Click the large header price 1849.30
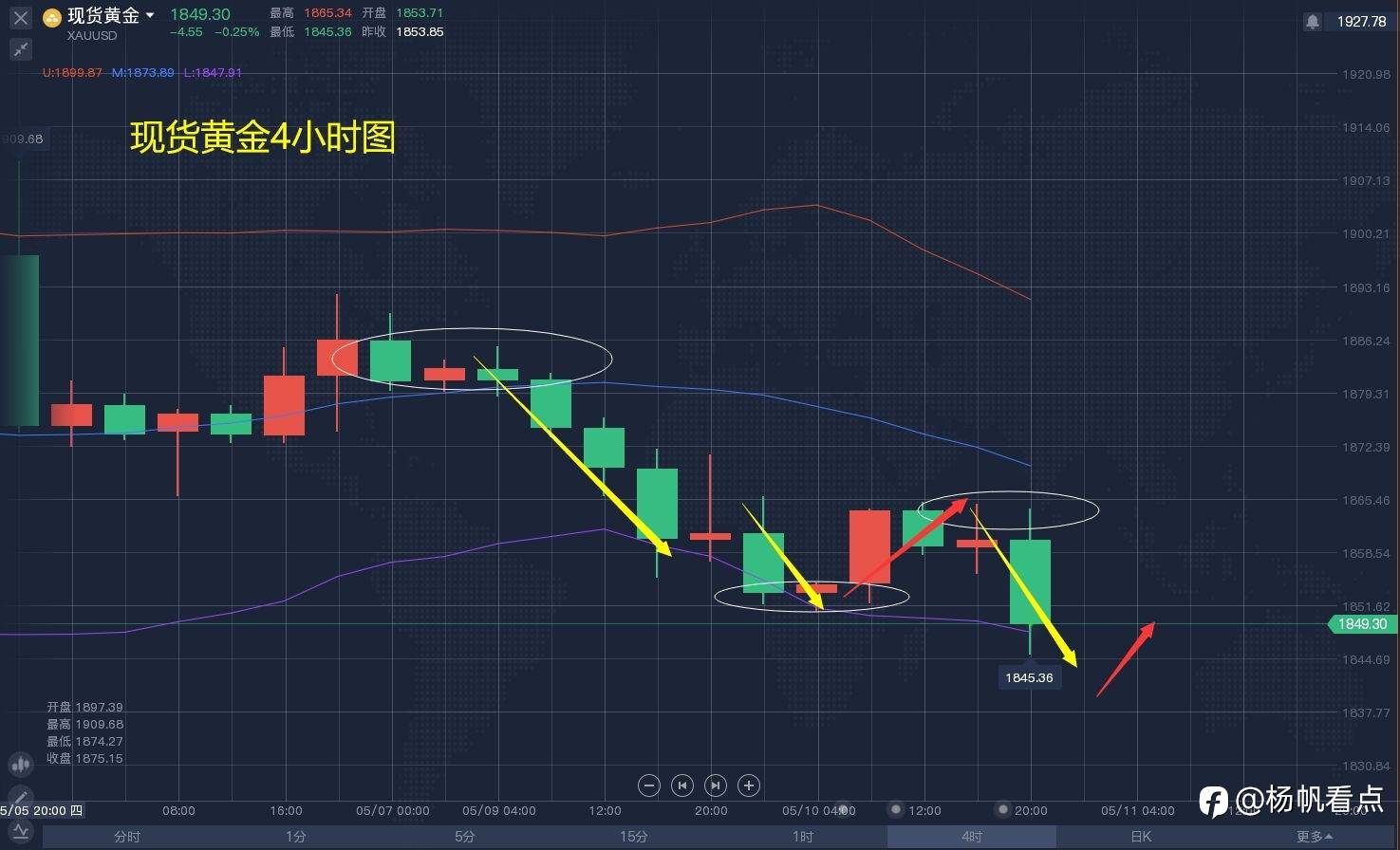Viewport: 1400px width, 850px height. point(200,14)
